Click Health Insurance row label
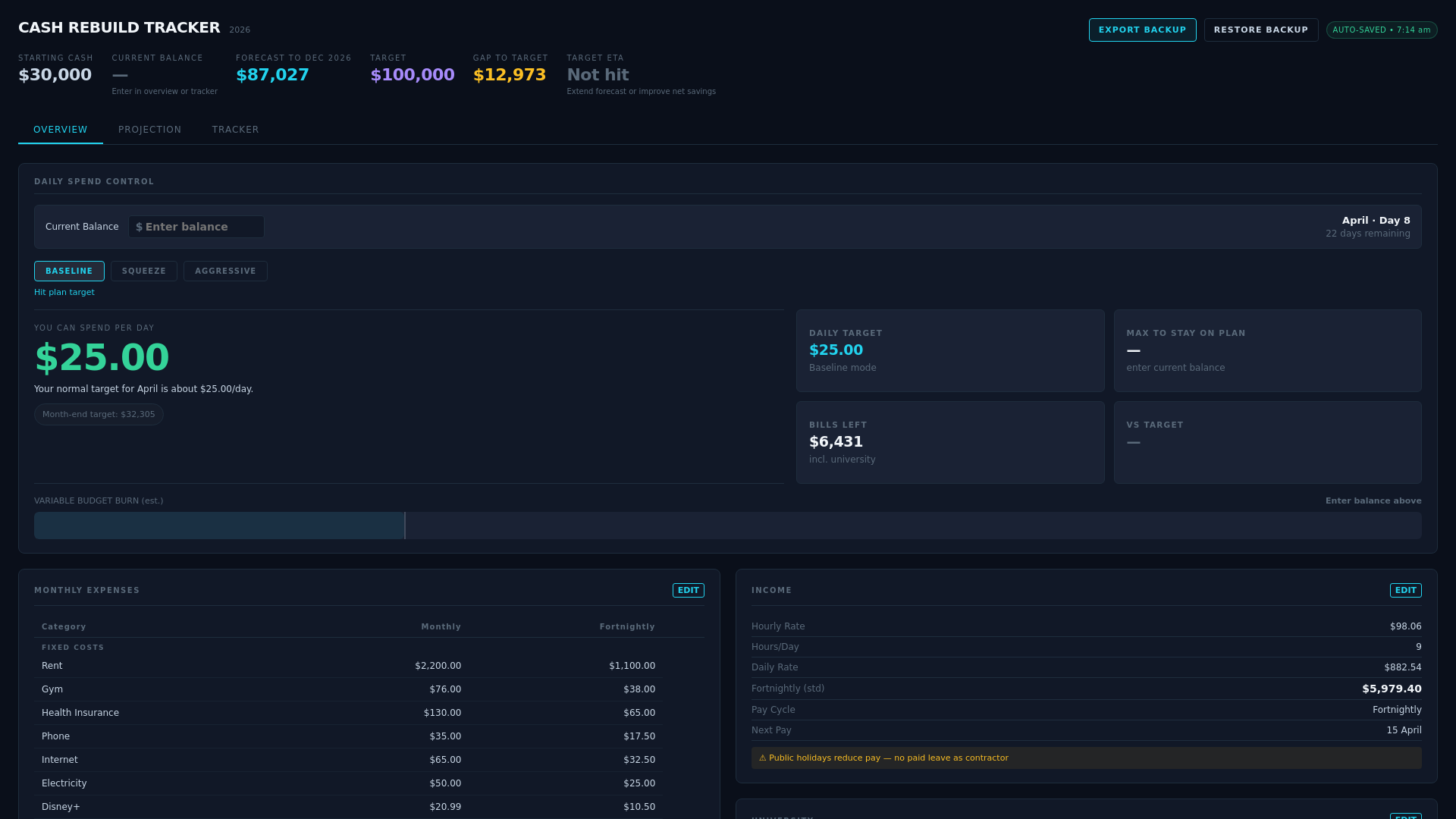Image resolution: width=1456 pixels, height=819 pixels. click(80, 713)
